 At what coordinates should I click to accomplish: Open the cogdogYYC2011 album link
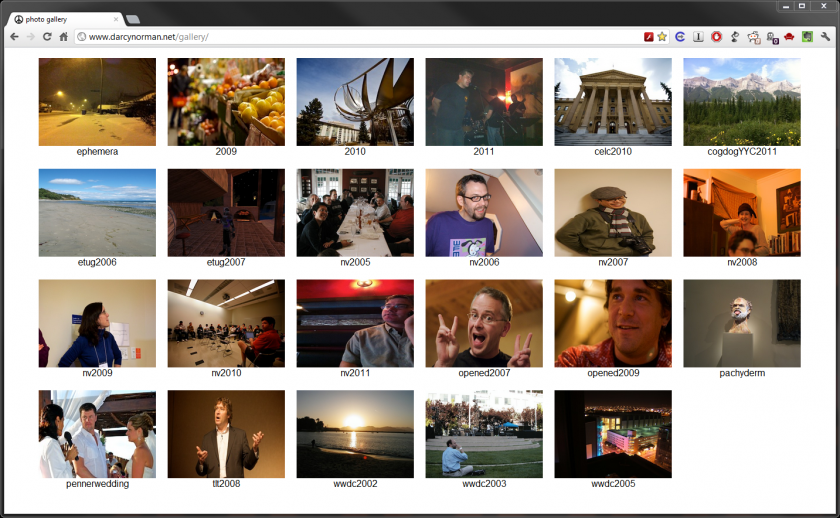click(741, 152)
